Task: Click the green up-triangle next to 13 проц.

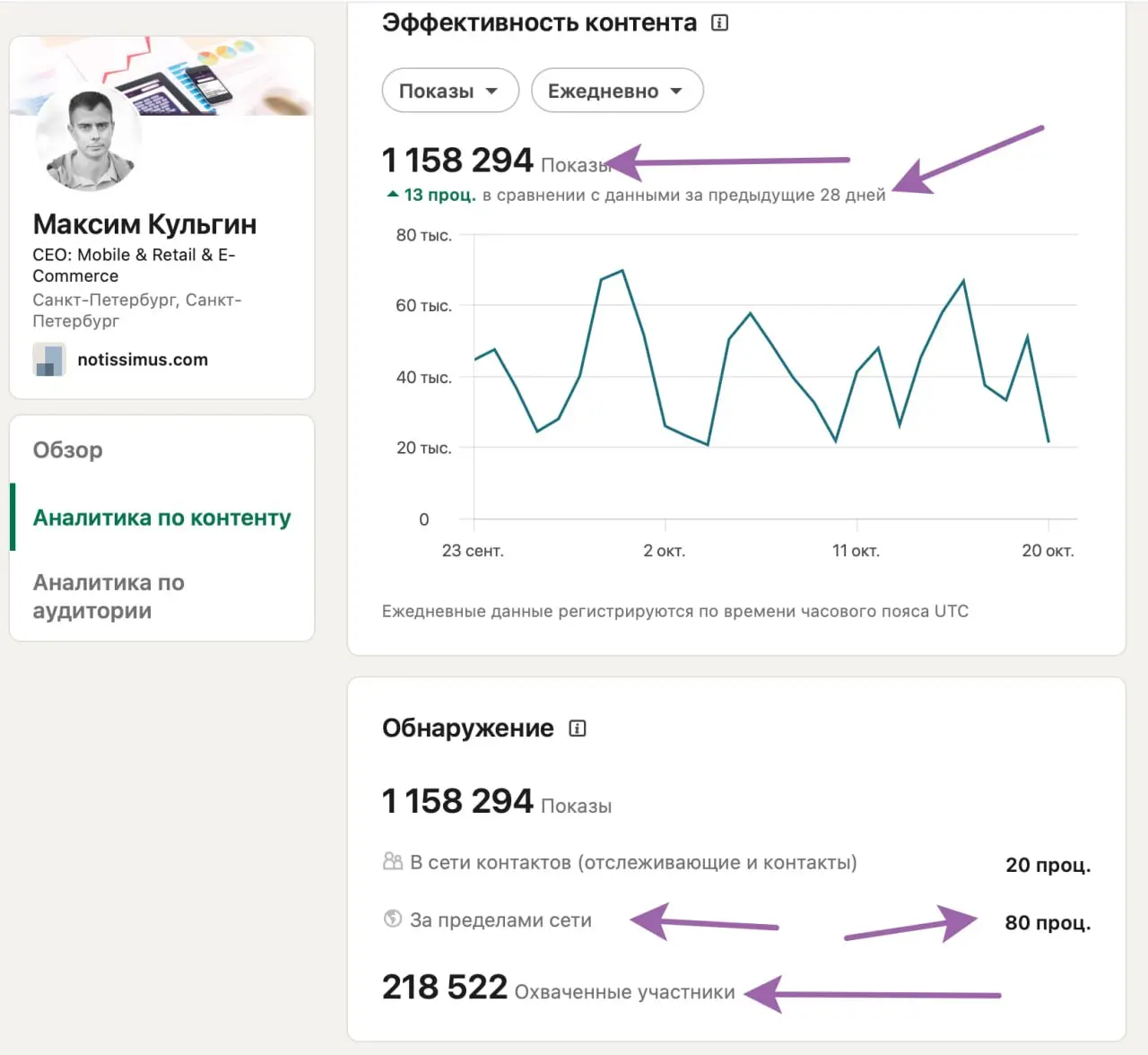Action: (393, 194)
